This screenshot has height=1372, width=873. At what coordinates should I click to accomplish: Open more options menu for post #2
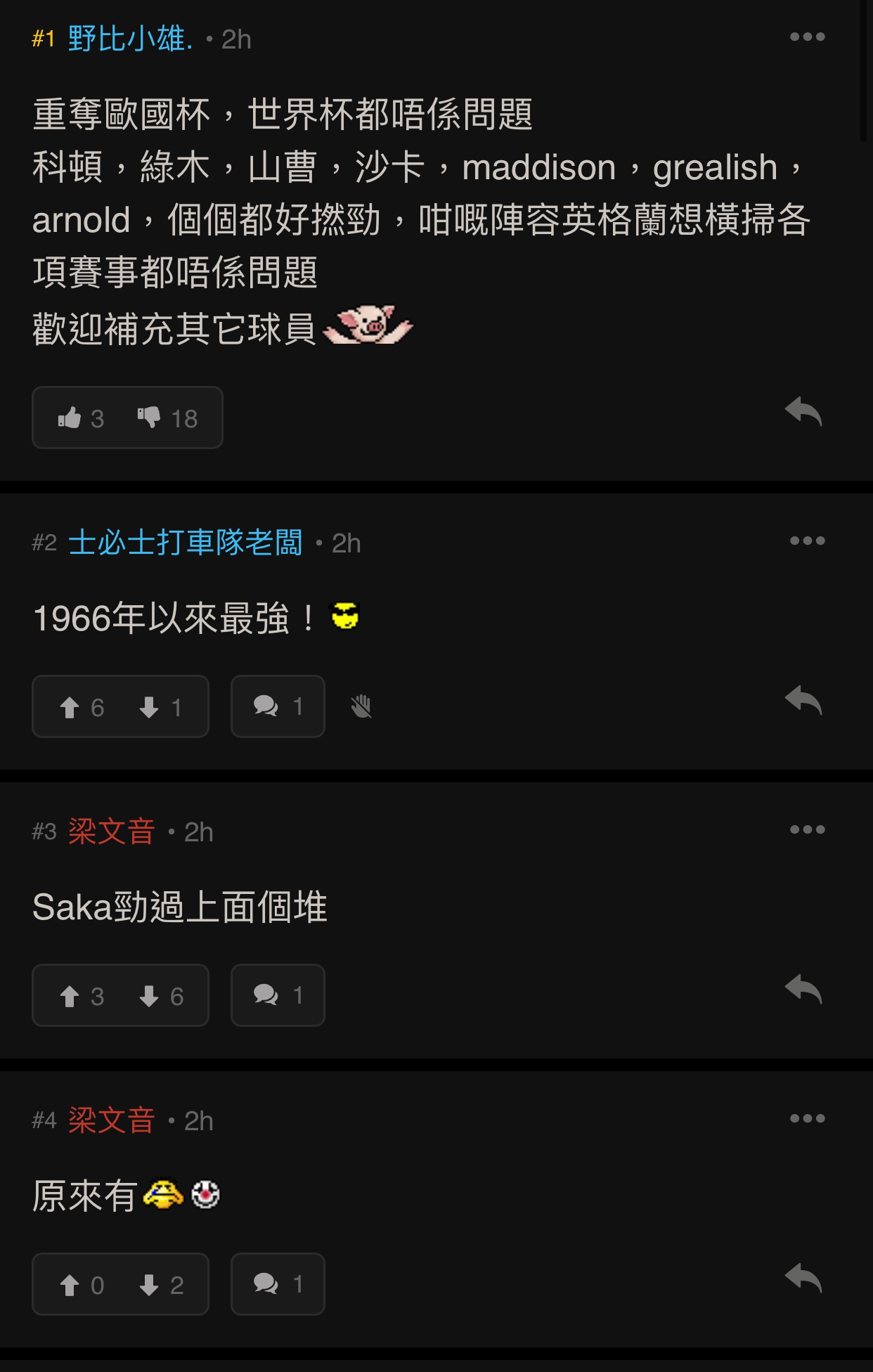pos(807,541)
